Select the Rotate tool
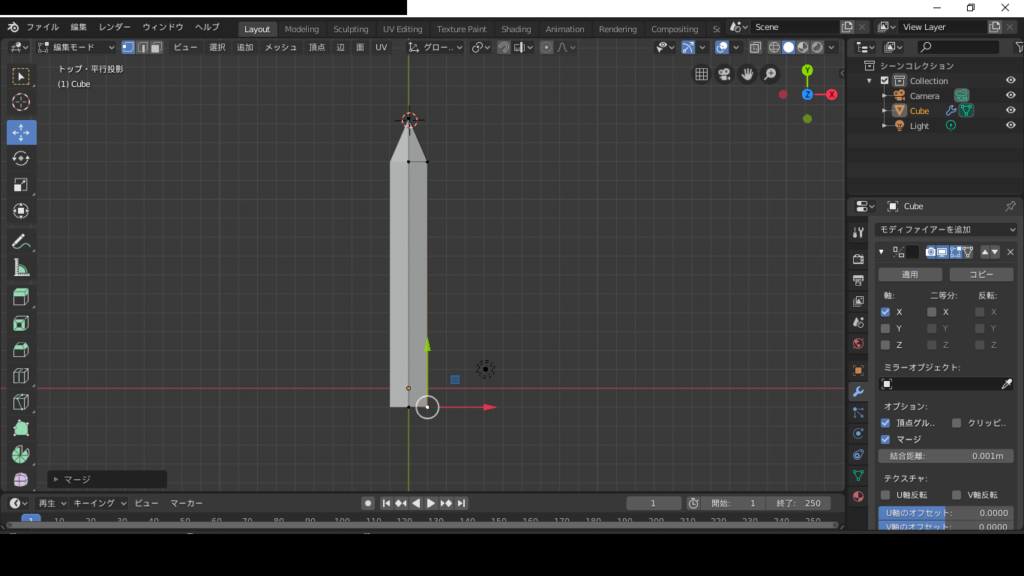The height and width of the screenshot is (576, 1024). coord(21,159)
